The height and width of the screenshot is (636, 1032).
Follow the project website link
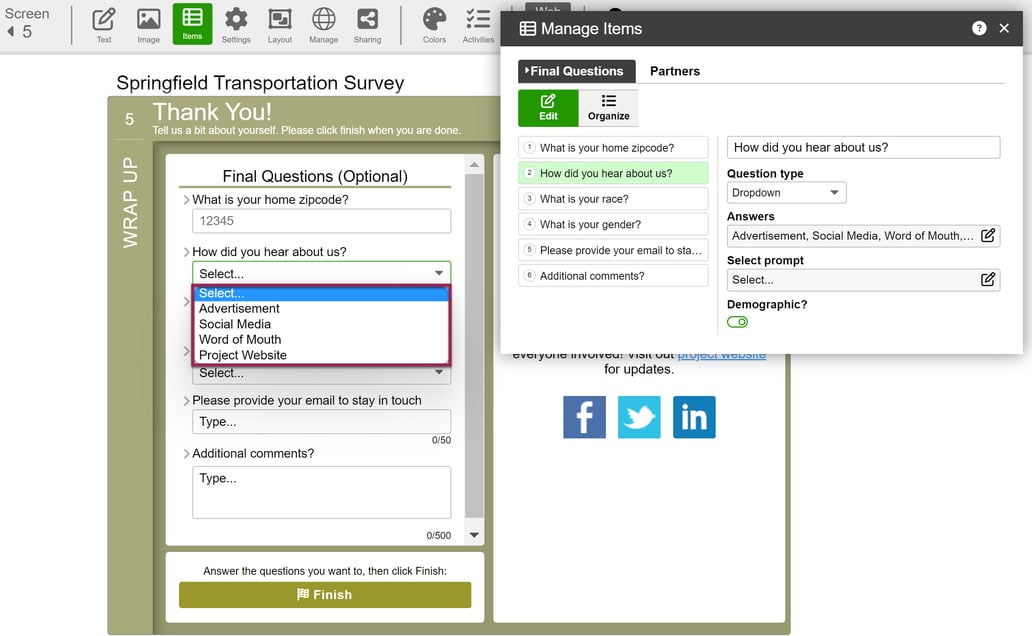[x=721, y=355]
